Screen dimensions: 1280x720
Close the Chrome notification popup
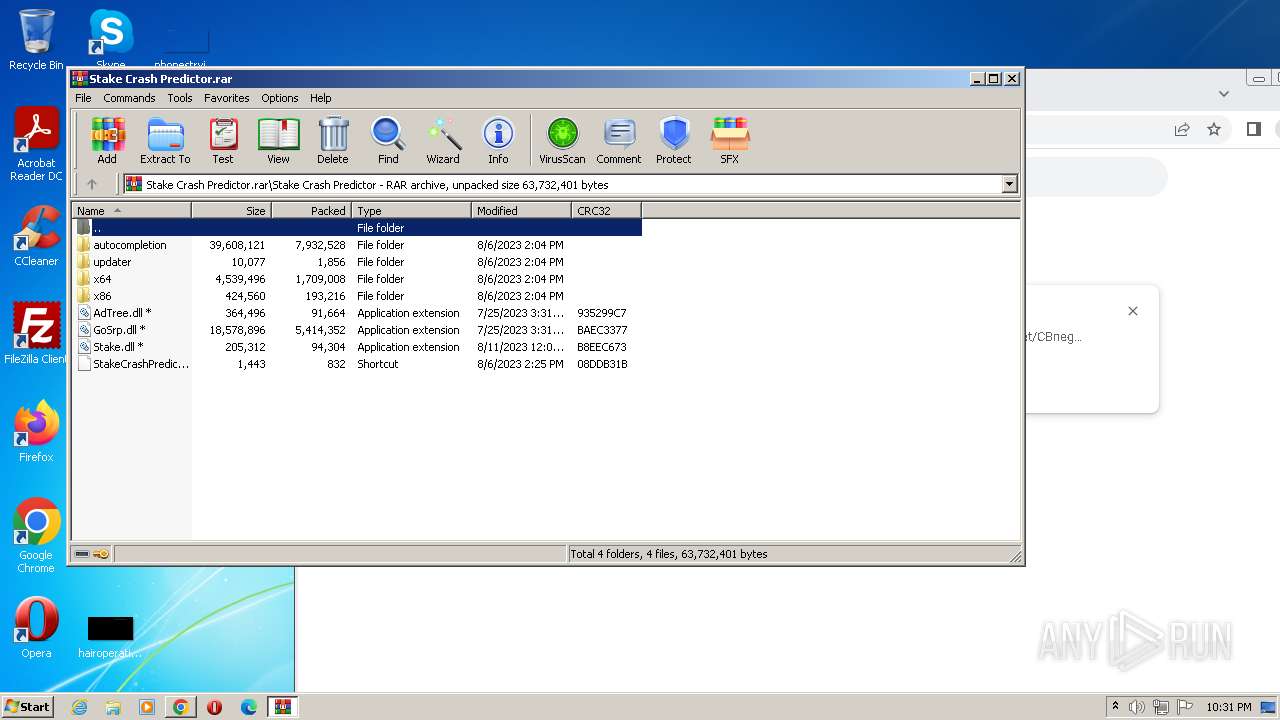pos(1133,311)
